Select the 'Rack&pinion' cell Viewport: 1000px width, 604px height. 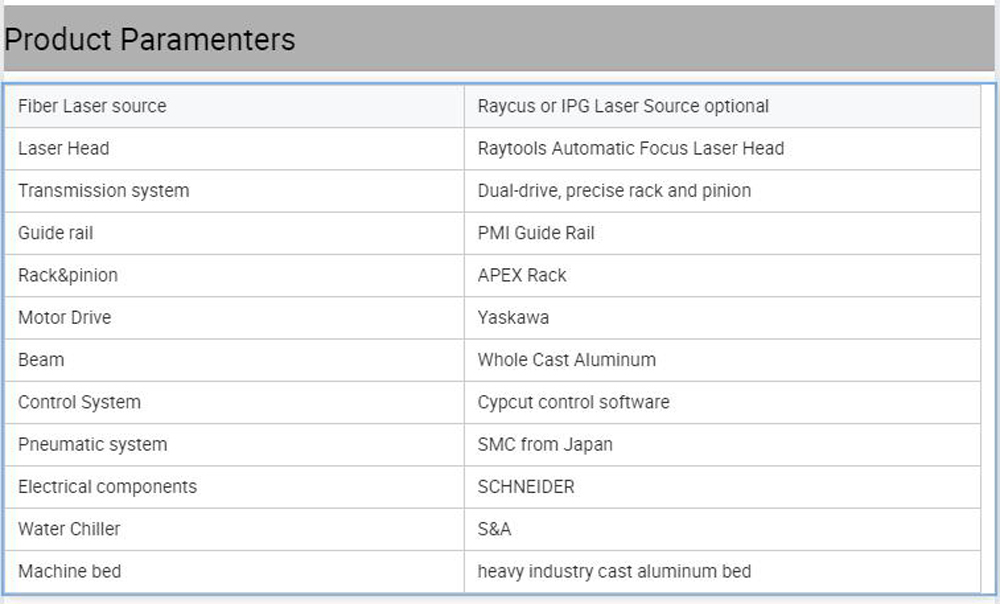click(x=234, y=276)
